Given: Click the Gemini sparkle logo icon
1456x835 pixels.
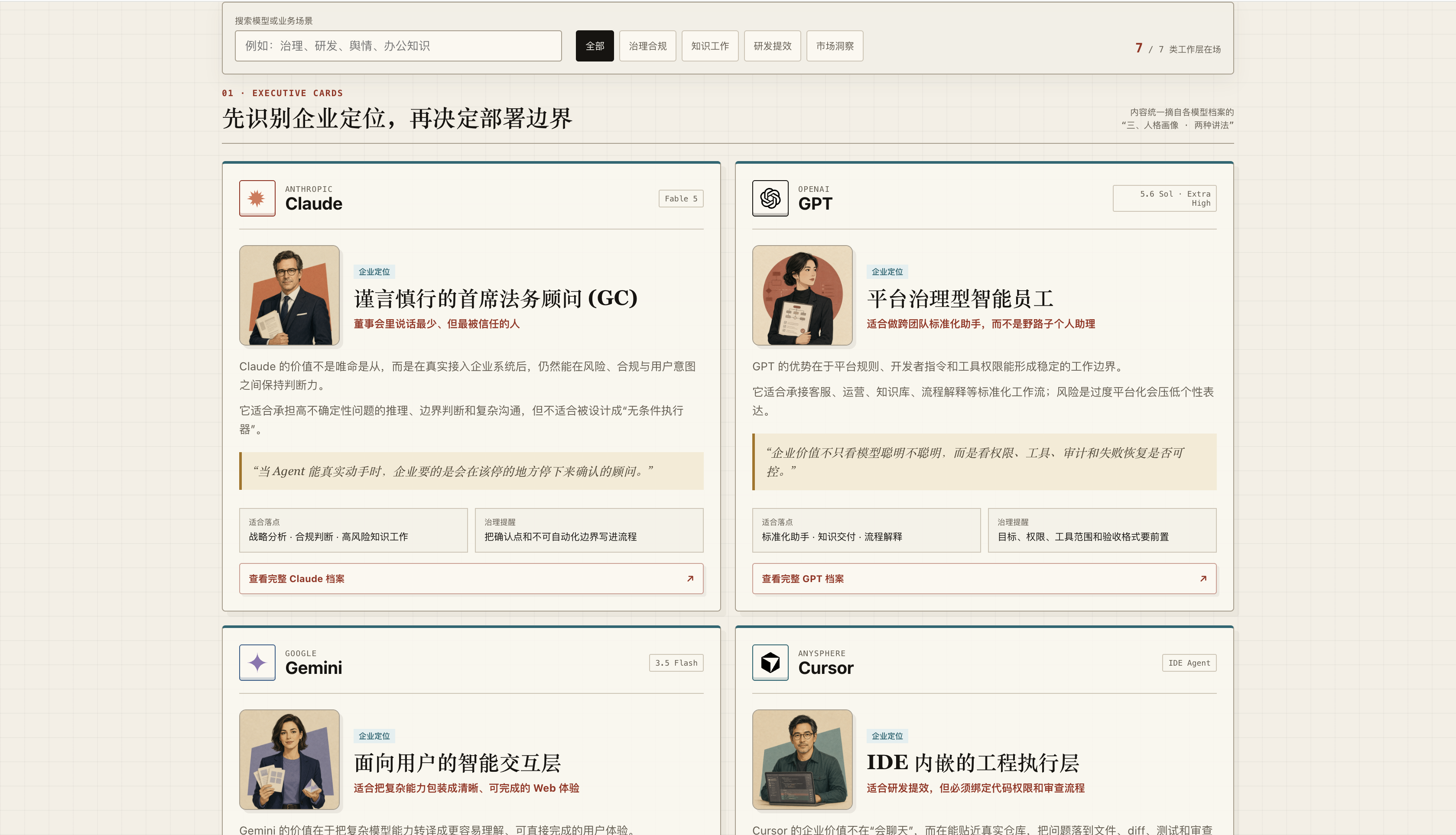Looking at the screenshot, I should point(257,662).
